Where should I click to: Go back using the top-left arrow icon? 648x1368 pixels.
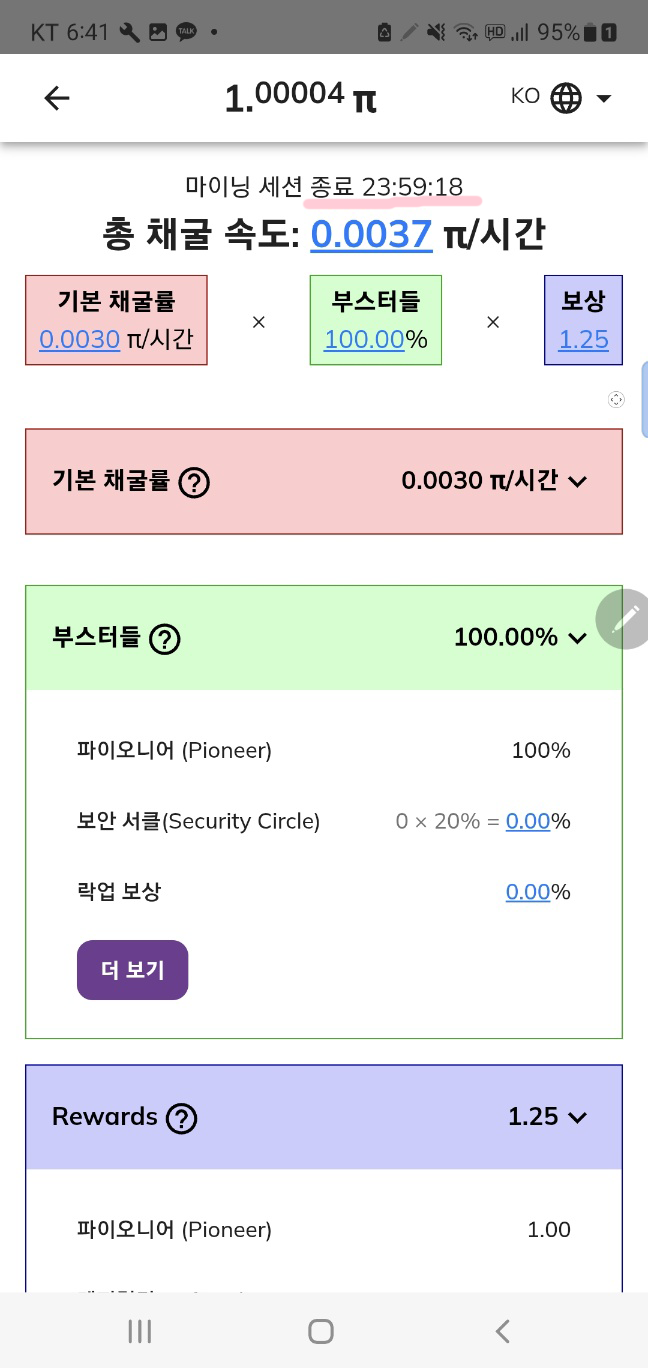point(56,98)
